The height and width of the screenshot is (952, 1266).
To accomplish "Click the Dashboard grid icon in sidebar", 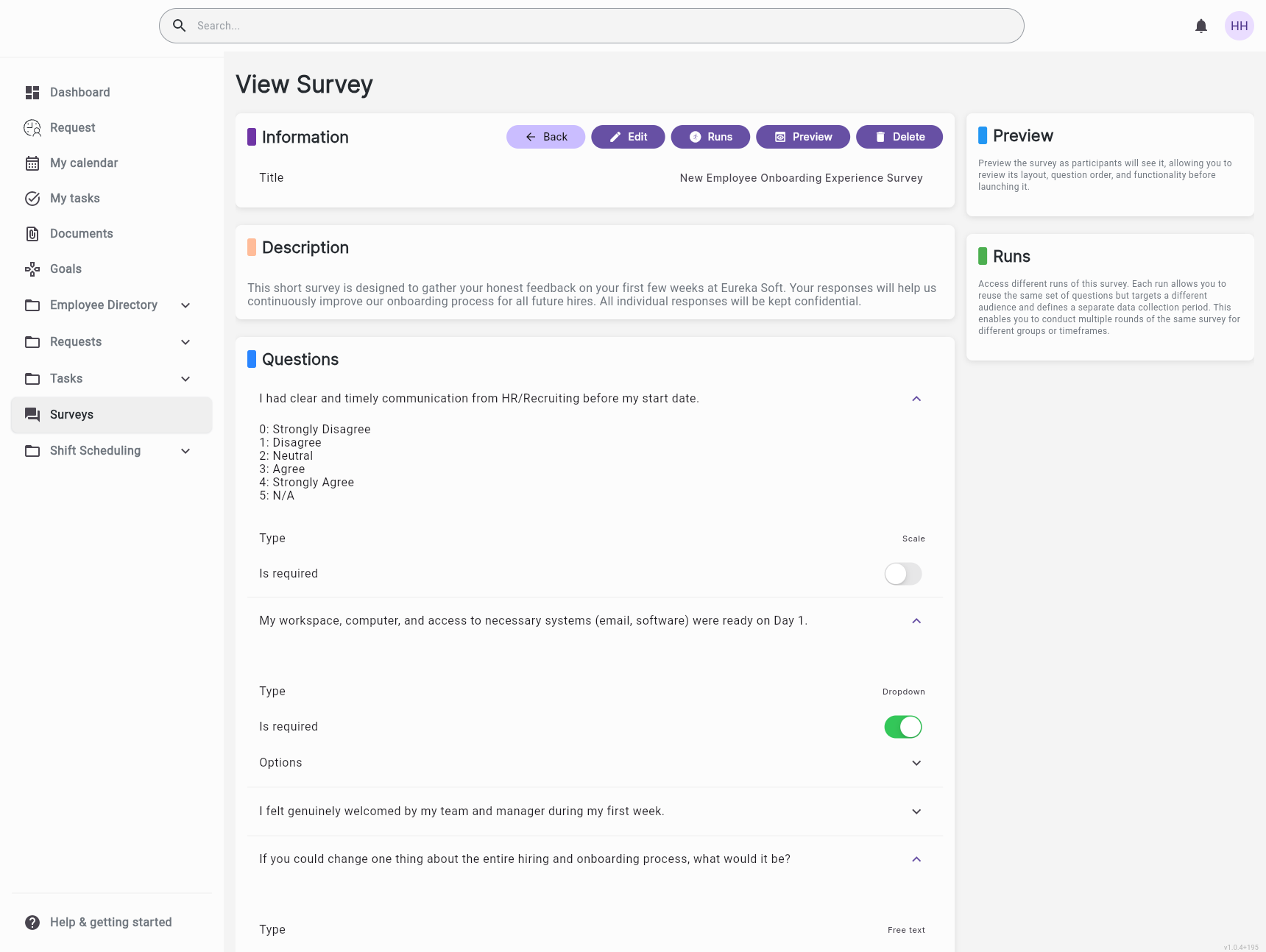I will pos(32,92).
